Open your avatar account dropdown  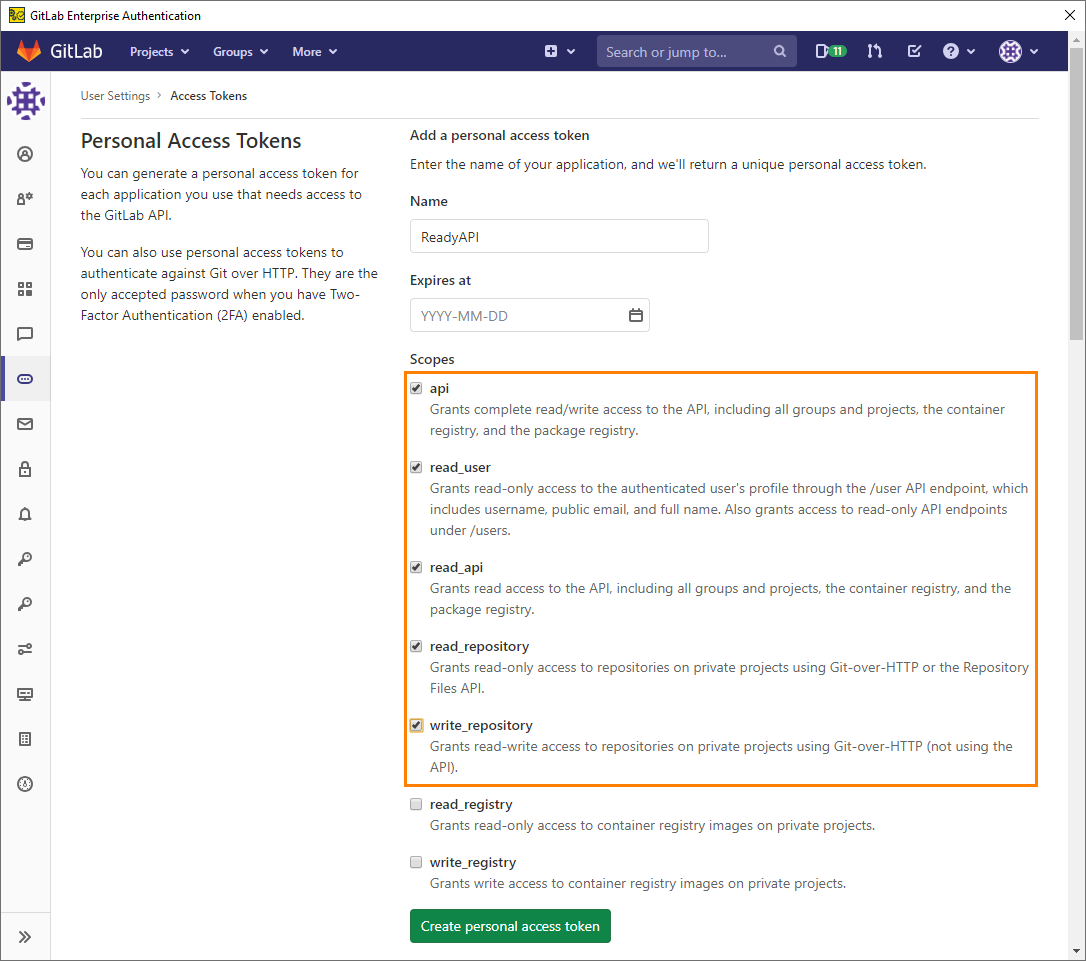(1018, 51)
